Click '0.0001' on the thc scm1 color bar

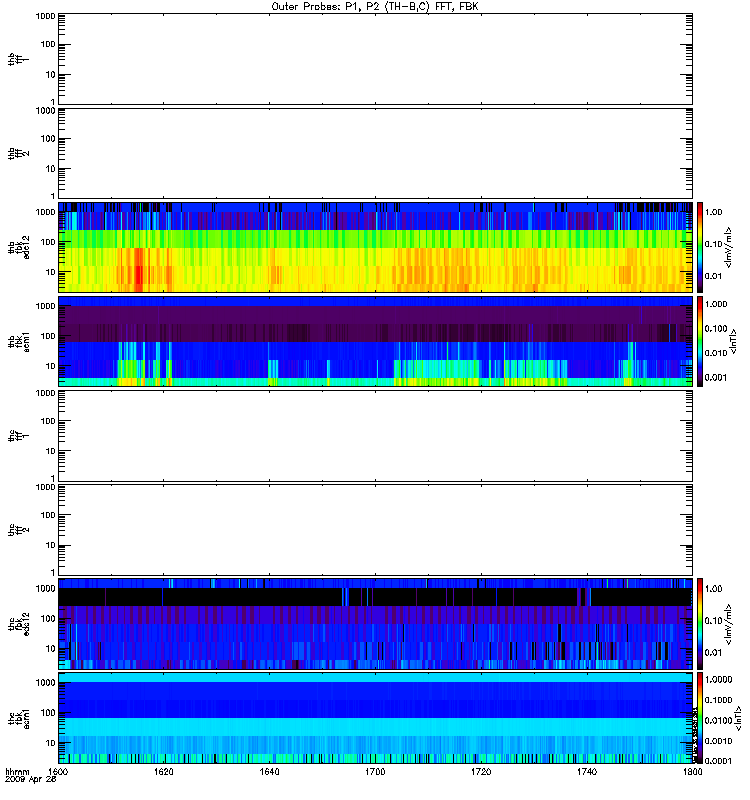click(x=718, y=761)
